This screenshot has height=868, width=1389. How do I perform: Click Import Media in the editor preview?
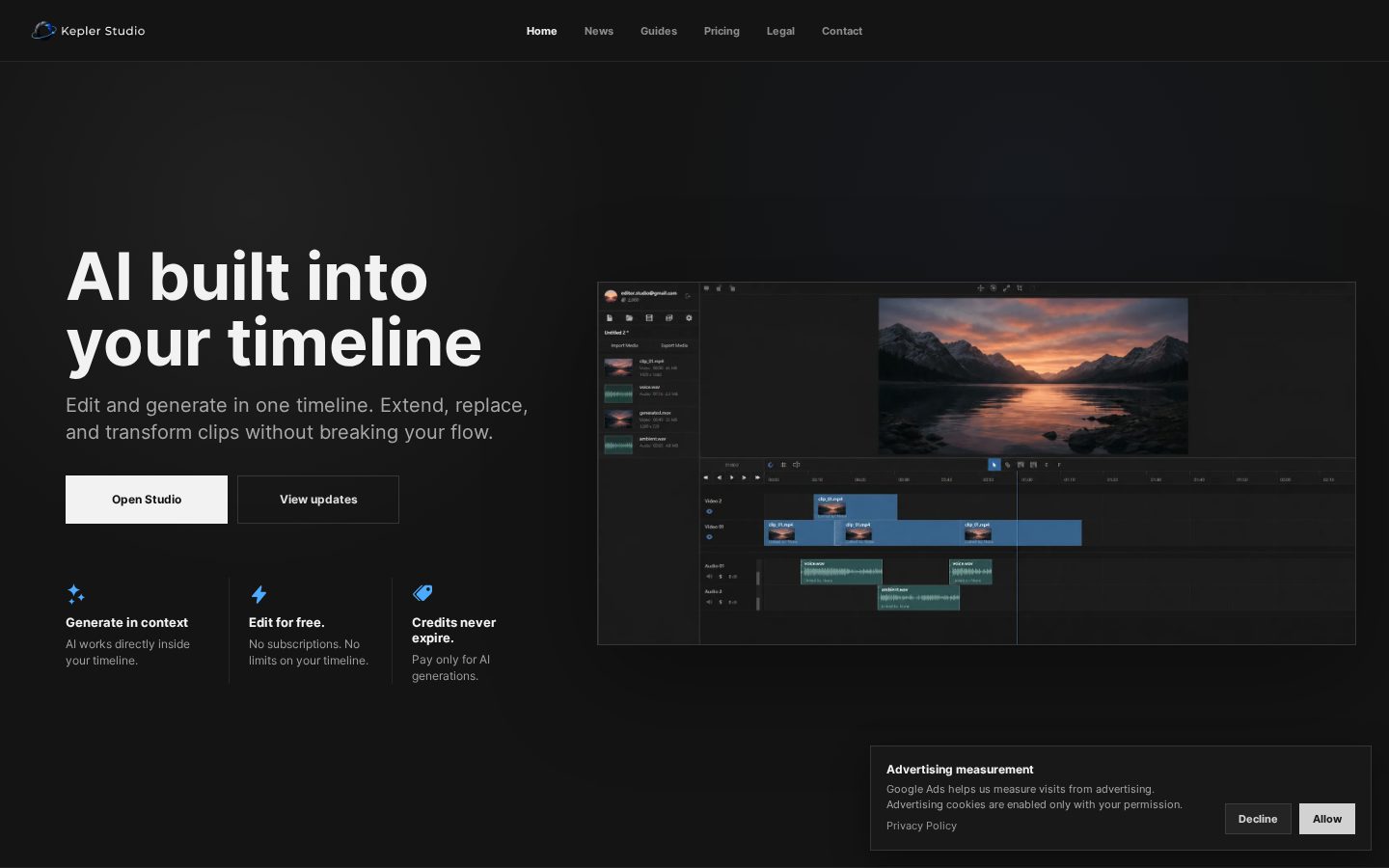tap(624, 345)
